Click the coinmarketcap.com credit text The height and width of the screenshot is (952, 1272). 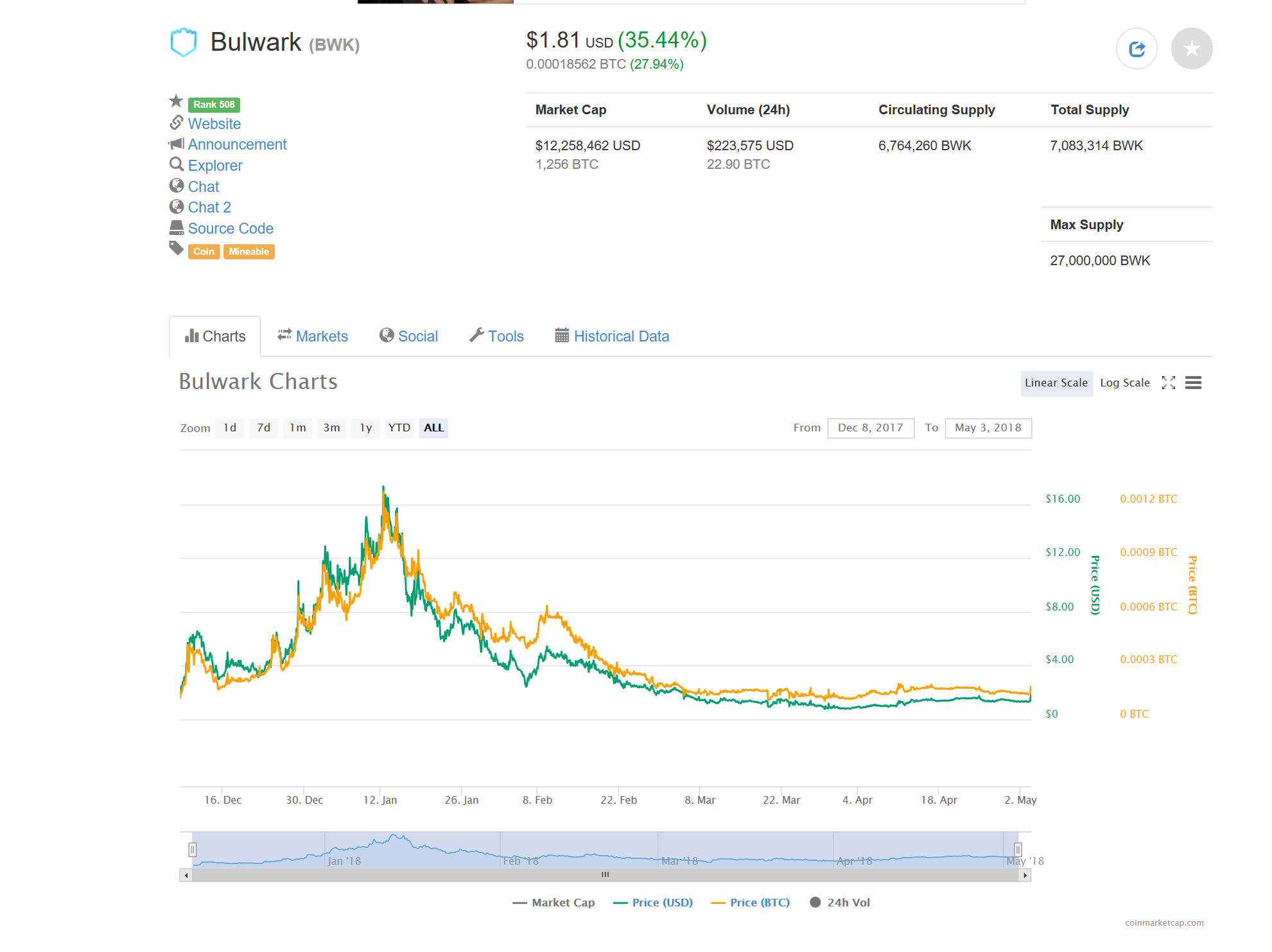1164,923
